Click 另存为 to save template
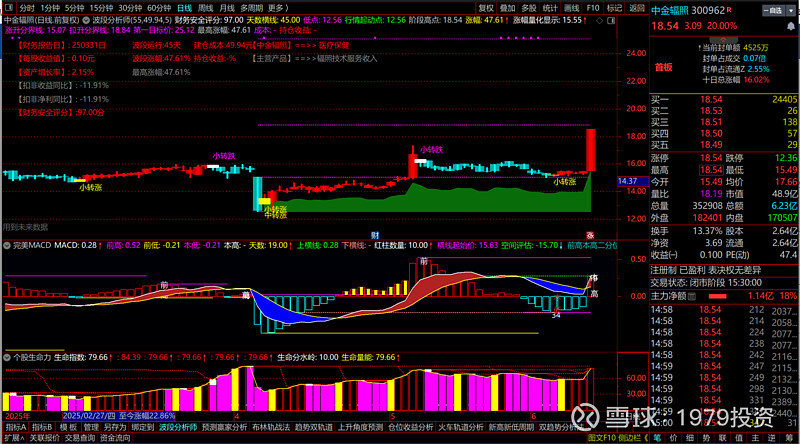Viewport: 800px width, 444px height. [x=115, y=428]
